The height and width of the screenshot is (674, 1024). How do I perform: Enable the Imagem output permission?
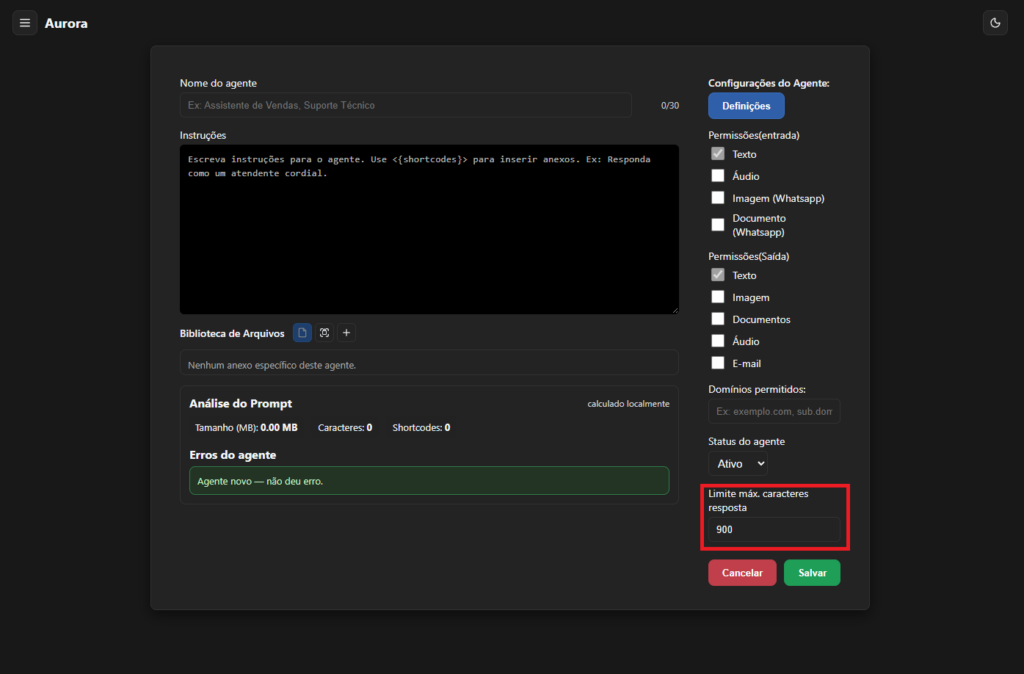coord(717,297)
